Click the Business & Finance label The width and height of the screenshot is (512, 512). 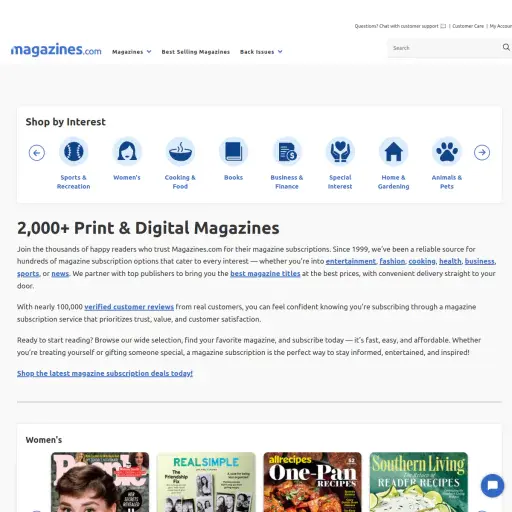(287, 182)
